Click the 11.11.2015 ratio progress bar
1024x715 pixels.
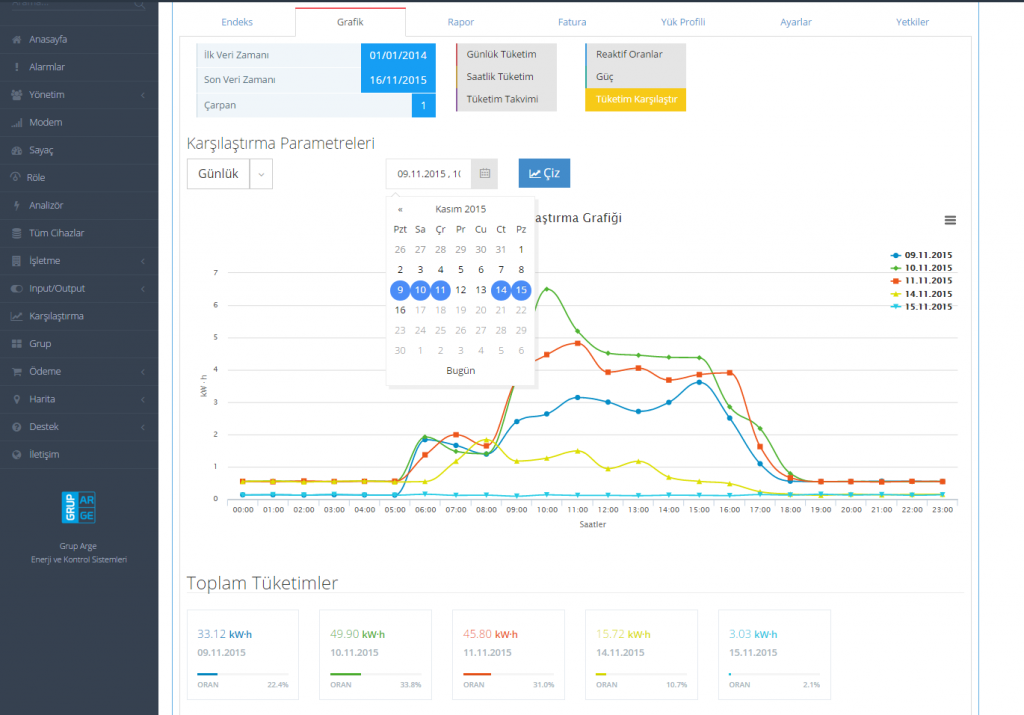(508, 675)
